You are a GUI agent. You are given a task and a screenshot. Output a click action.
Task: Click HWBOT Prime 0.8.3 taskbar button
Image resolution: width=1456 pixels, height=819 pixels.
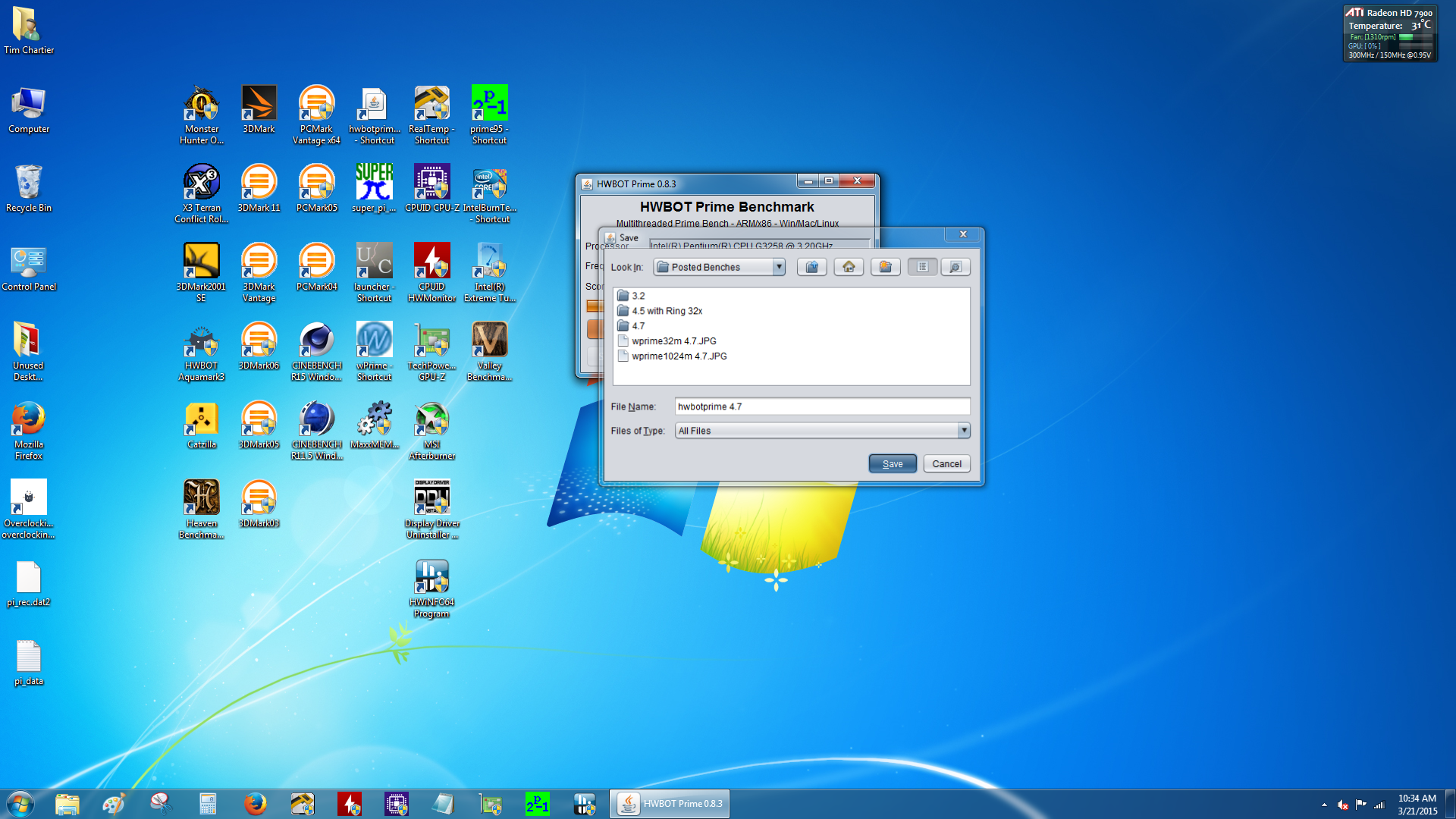coord(670,804)
